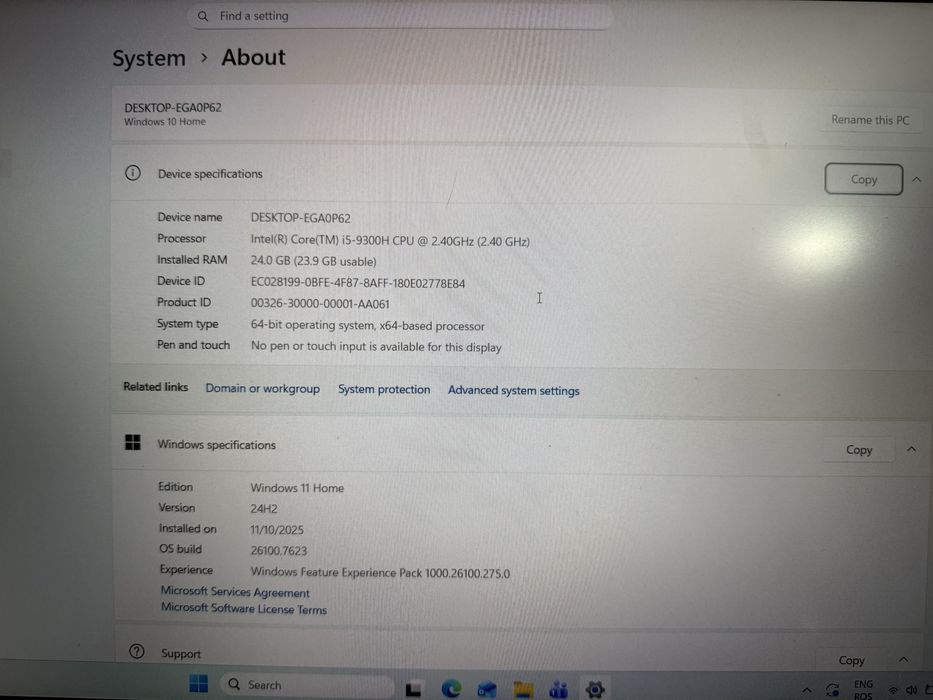
Task: Click Rename this PC button
Action: [870, 120]
